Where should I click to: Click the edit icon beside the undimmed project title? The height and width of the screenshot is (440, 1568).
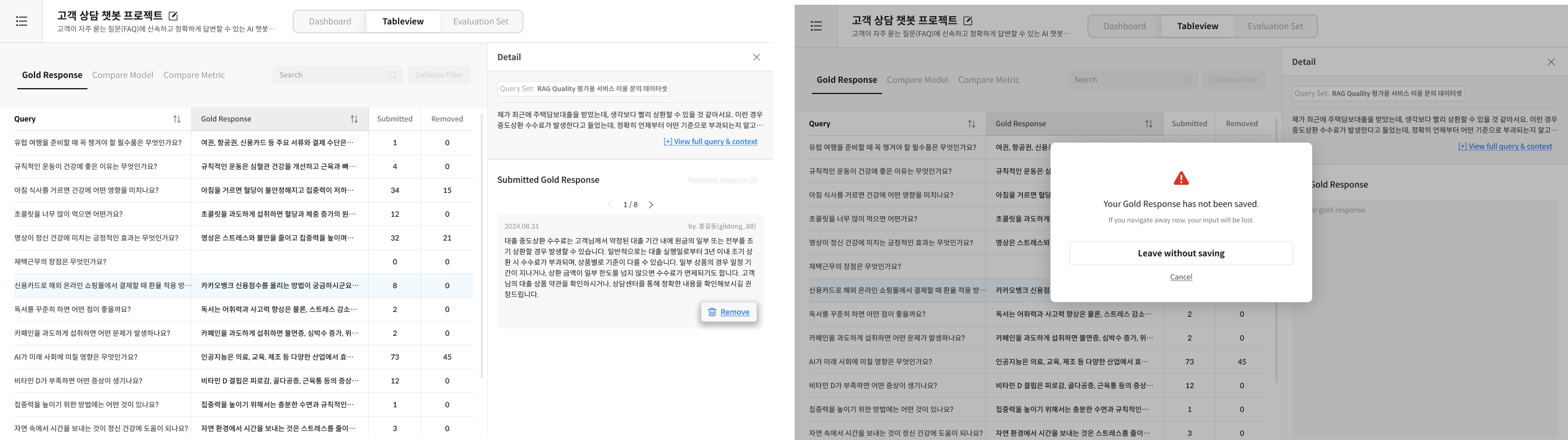(174, 16)
